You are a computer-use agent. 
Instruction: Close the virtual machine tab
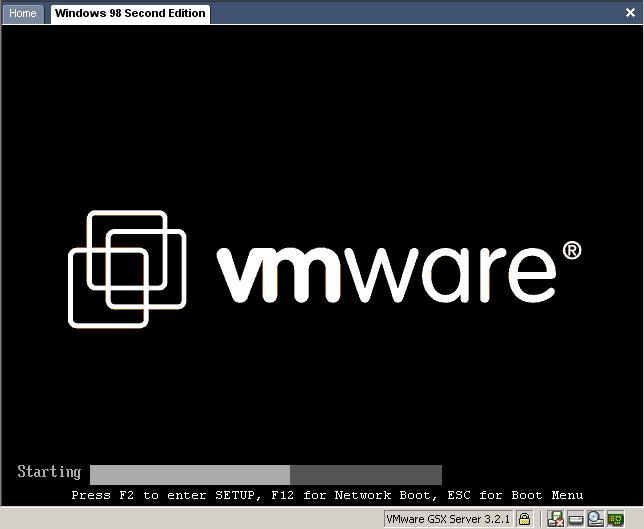click(x=630, y=13)
